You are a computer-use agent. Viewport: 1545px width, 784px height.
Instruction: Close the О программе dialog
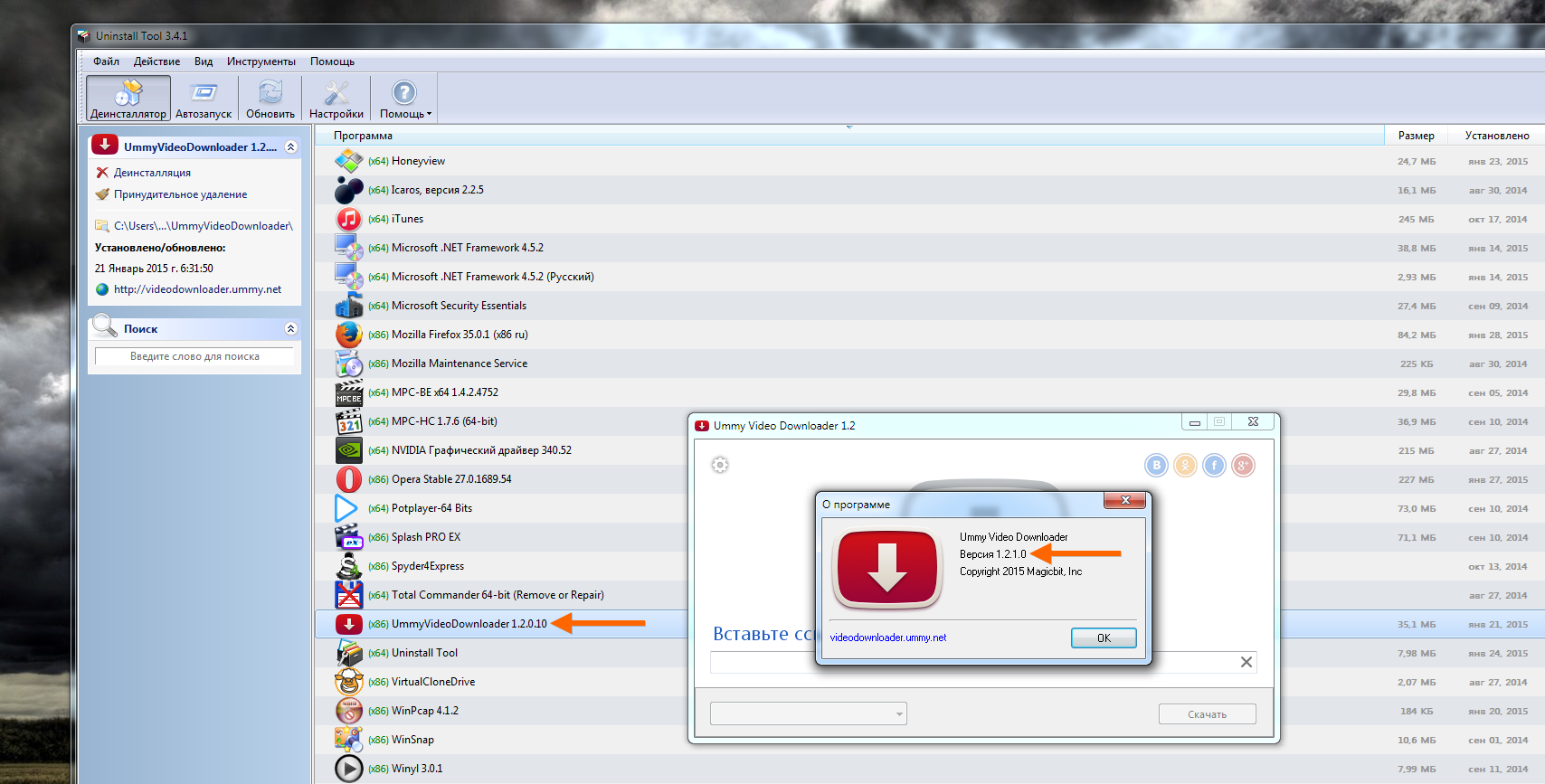pyautogui.click(x=1125, y=500)
